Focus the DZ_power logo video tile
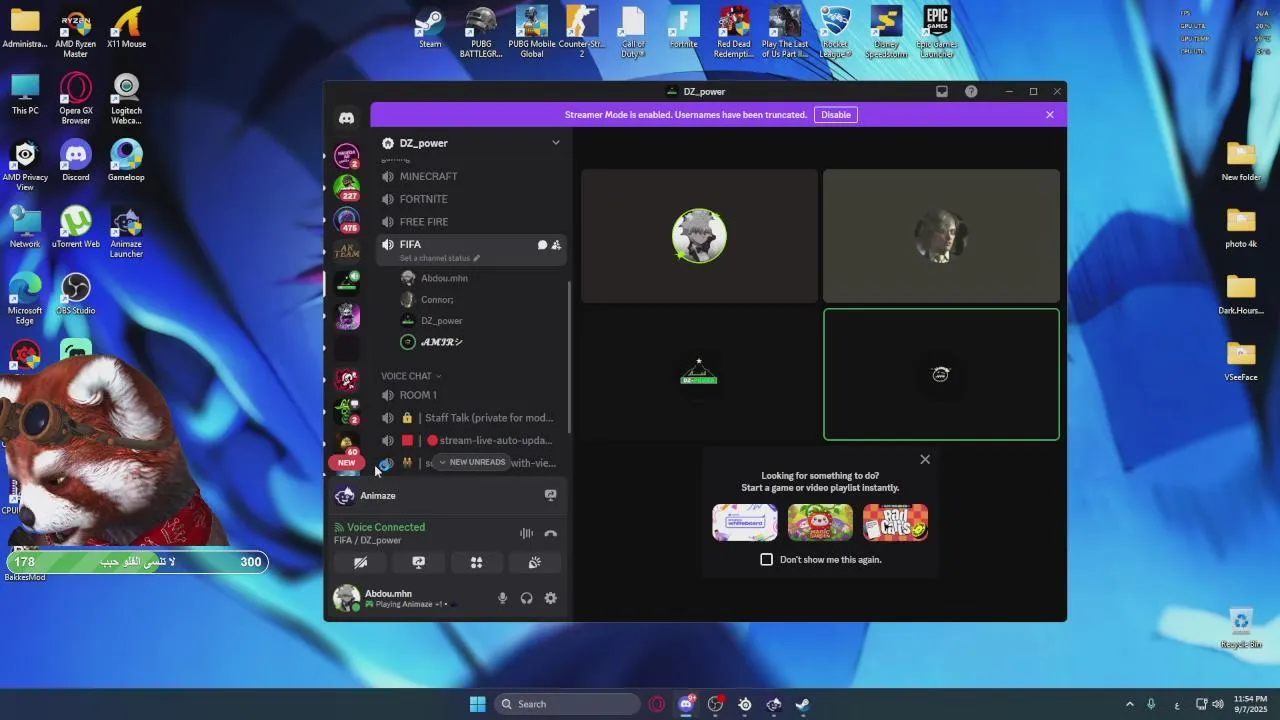This screenshot has height=720, width=1280. pyautogui.click(x=699, y=374)
